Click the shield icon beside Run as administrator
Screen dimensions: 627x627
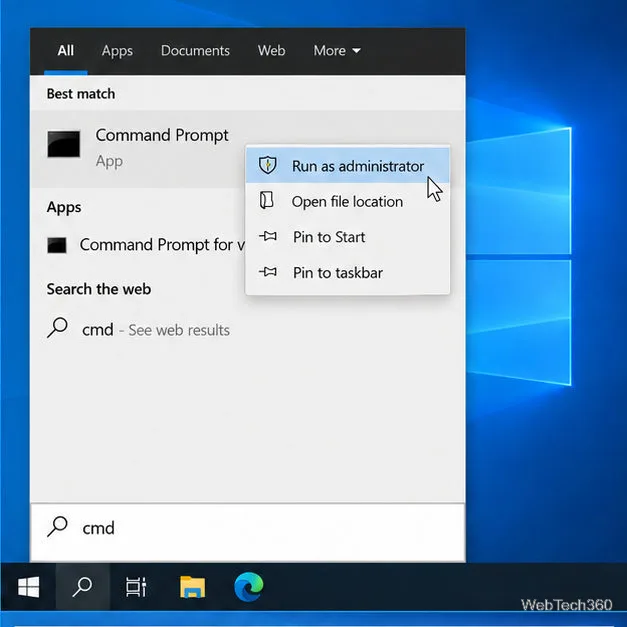point(268,165)
